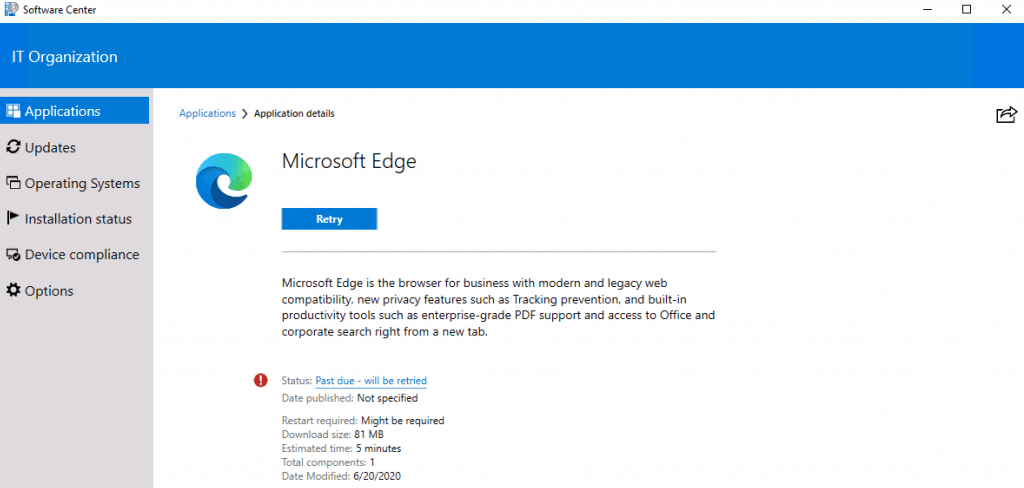Click the 'Not specified' date published value
1024x488 pixels.
pyautogui.click(x=387, y=398)
